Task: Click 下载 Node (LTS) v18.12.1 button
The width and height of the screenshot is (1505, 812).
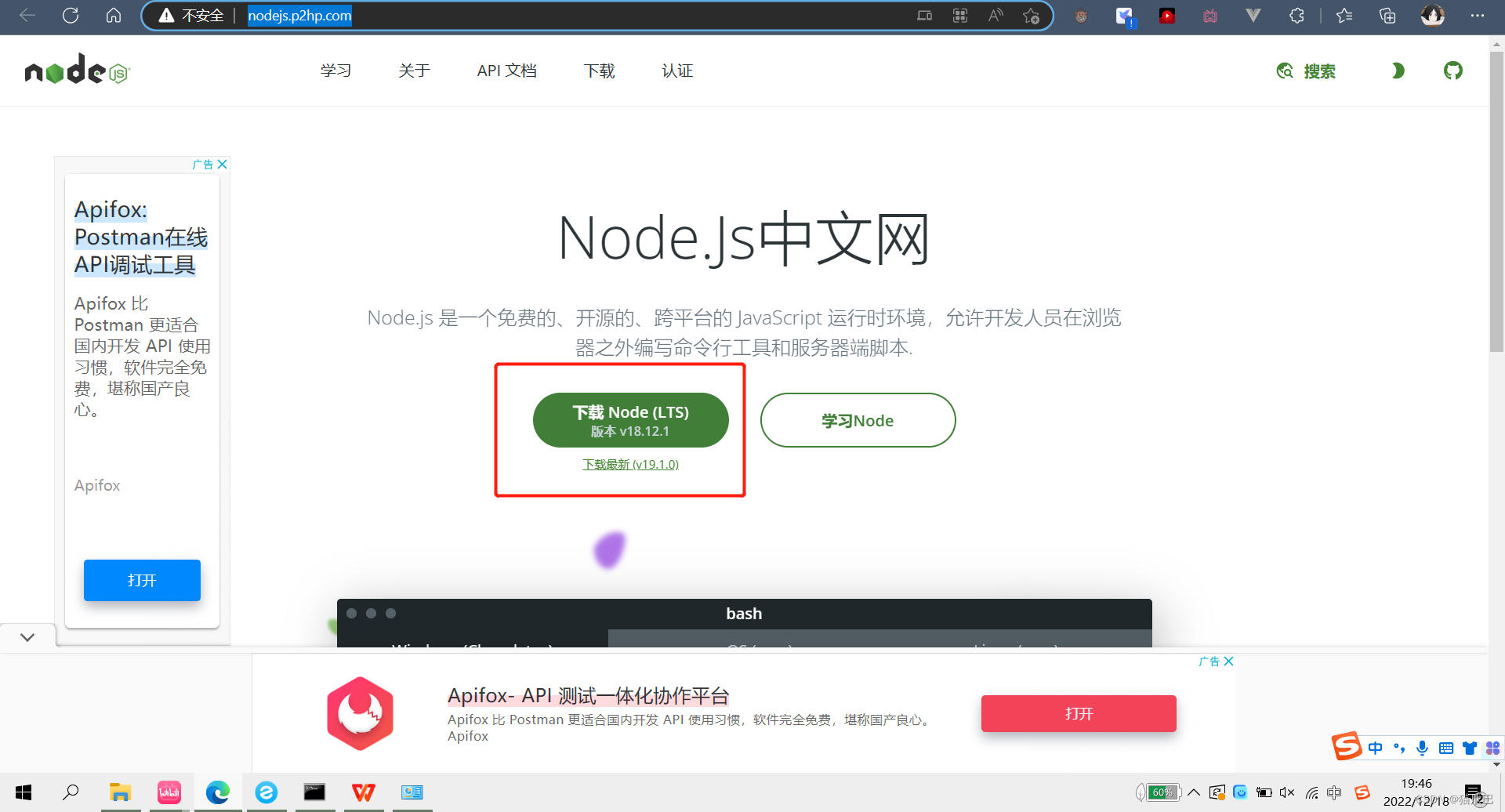Action: (631, 420)
